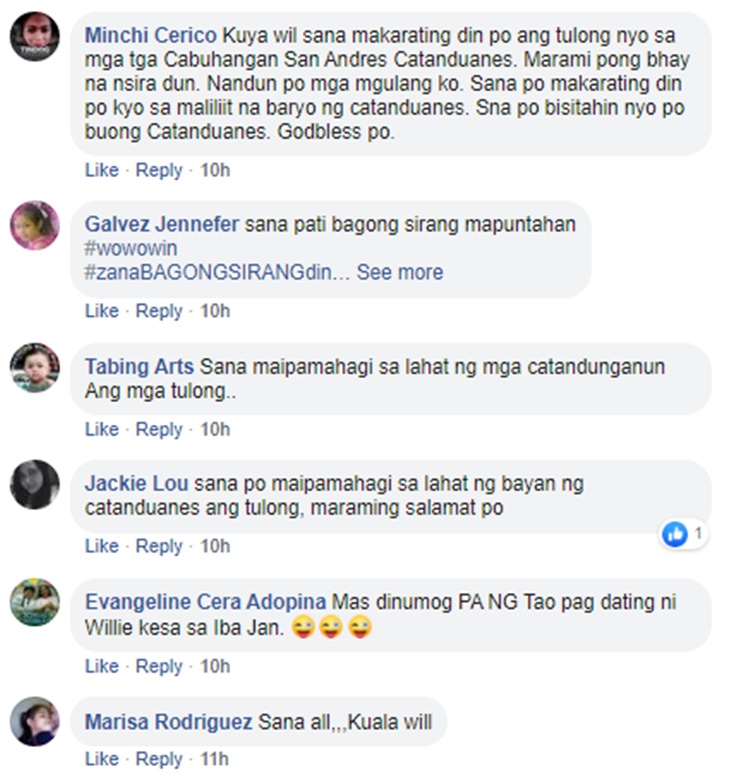Open Galvez Jennefer's profile avatar
The height and width of the screenshot is (776, 750).
35,225
